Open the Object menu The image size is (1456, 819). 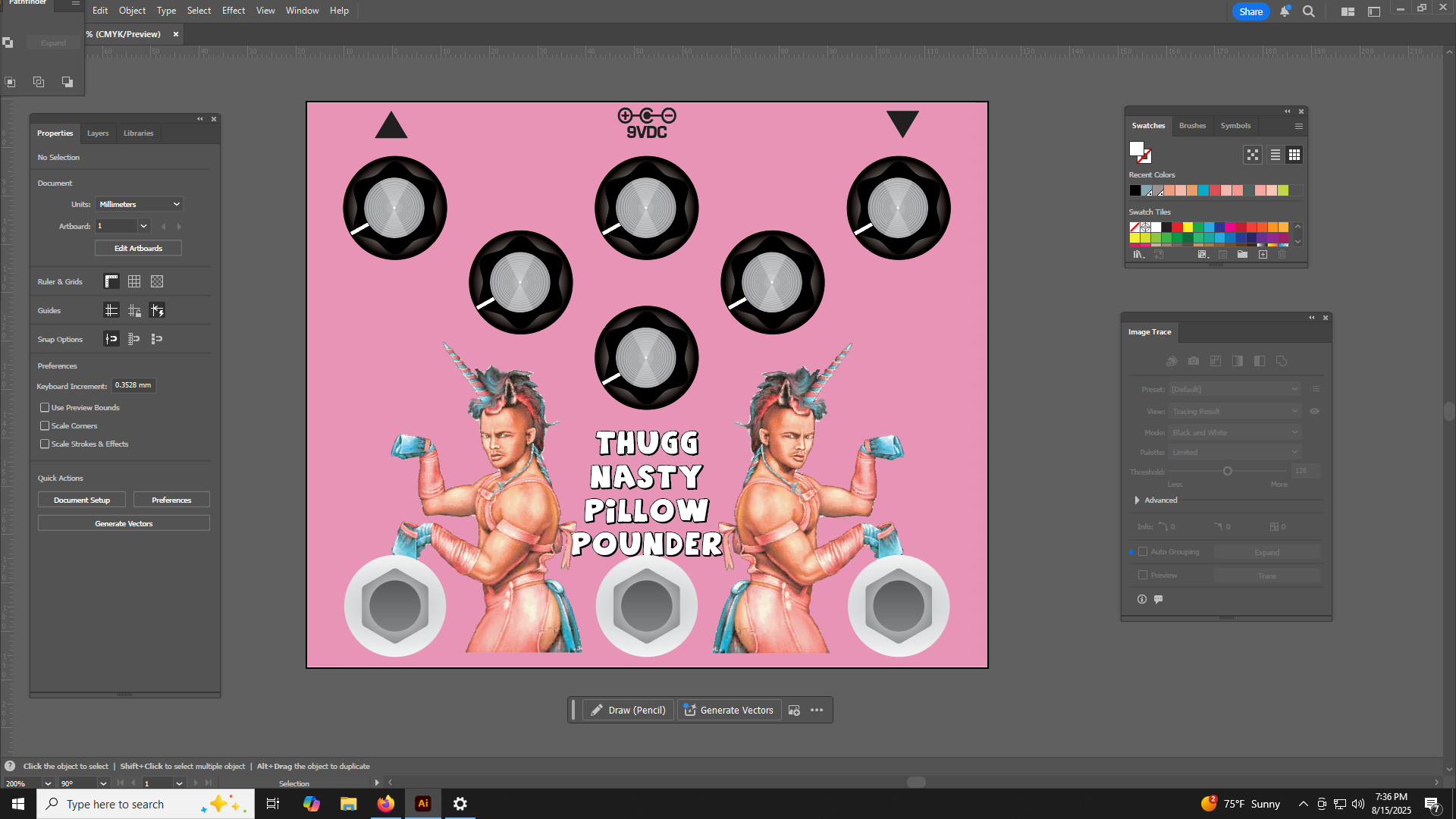(x=132, y=11)
